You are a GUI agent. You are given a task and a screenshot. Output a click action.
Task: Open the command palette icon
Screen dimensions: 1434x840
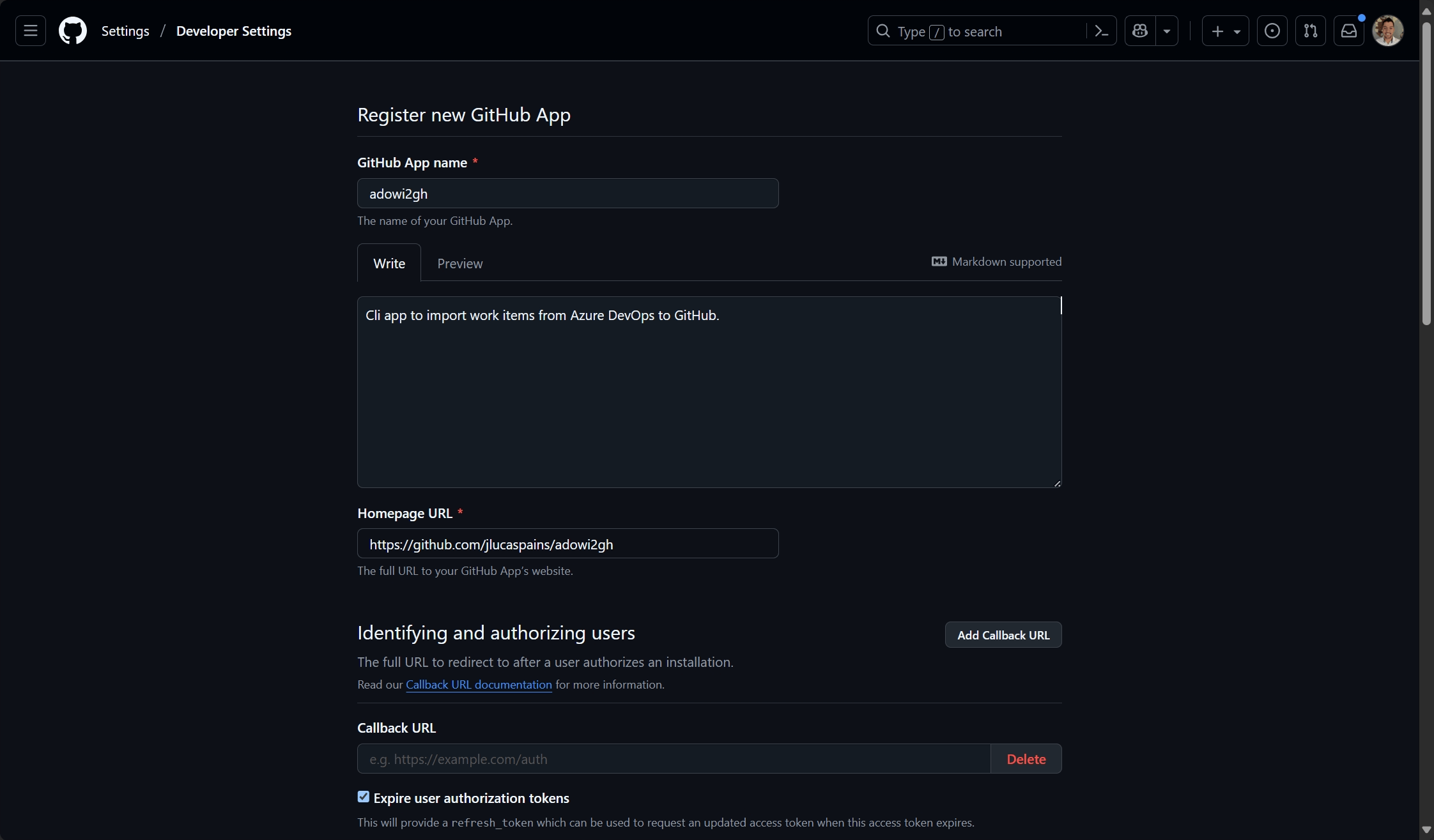point(1101,31)
